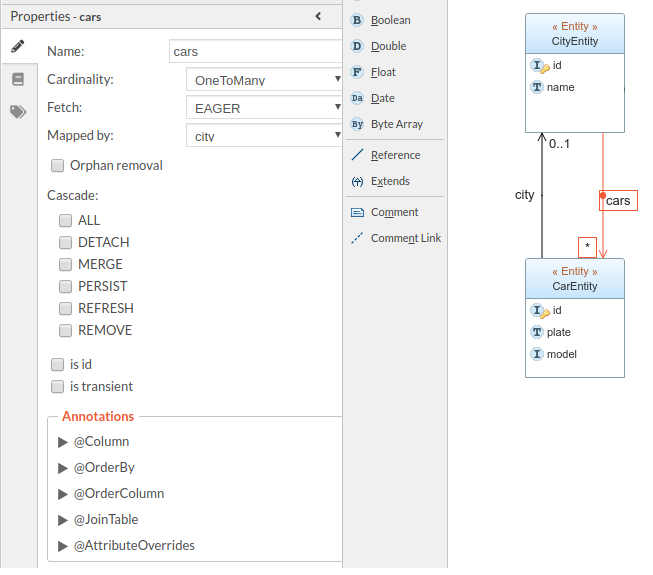Pick the Reference line tool icon
653x575 pixels.
point(357,155)
